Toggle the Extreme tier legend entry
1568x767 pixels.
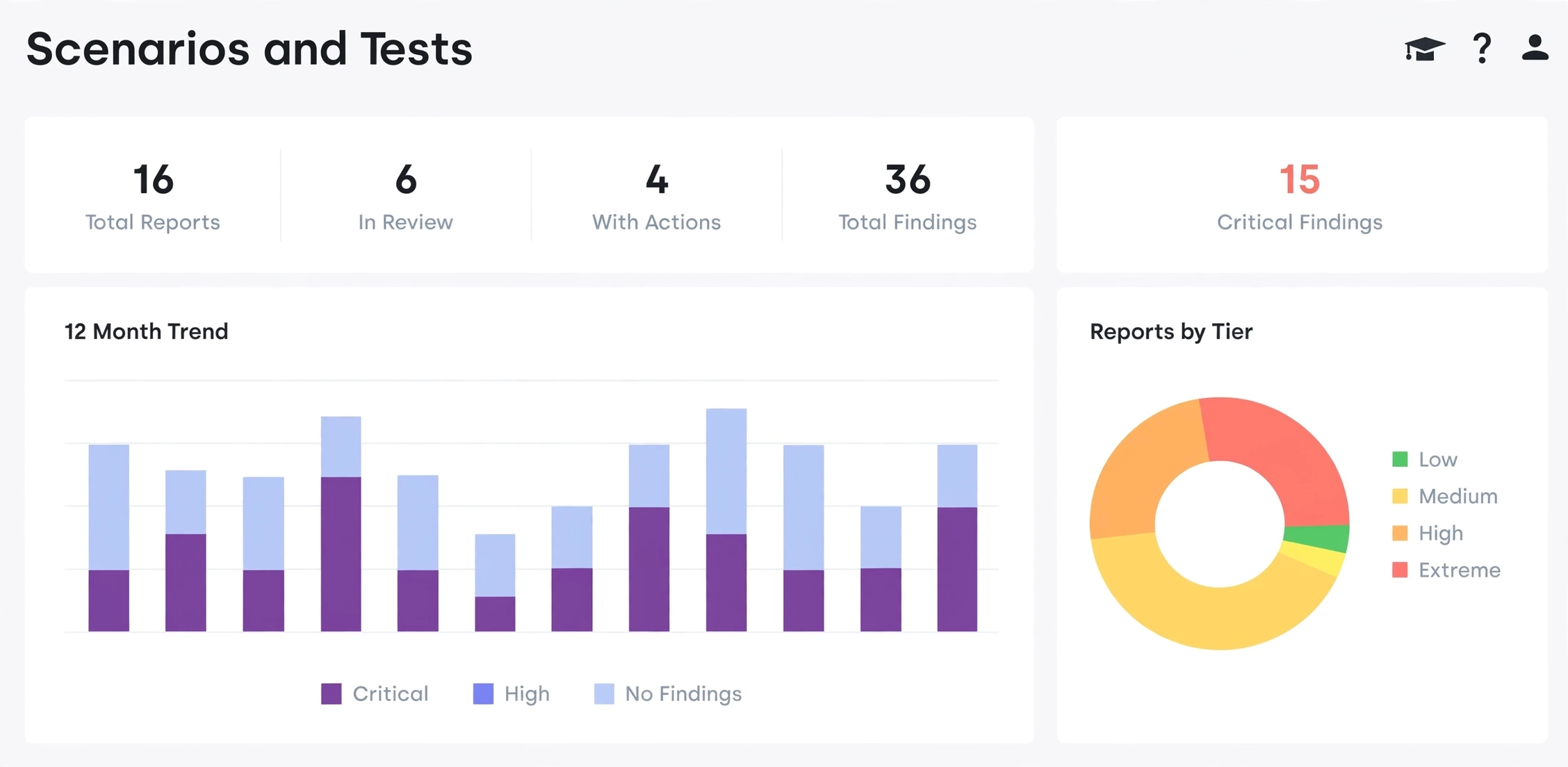click(1446, 570)
